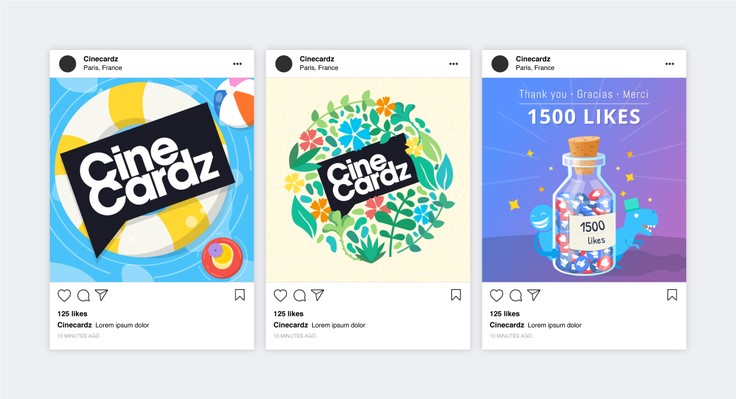Like the floral Cinecardz post
The width and height of the screenshot is (736, 399).
point(280,295)
